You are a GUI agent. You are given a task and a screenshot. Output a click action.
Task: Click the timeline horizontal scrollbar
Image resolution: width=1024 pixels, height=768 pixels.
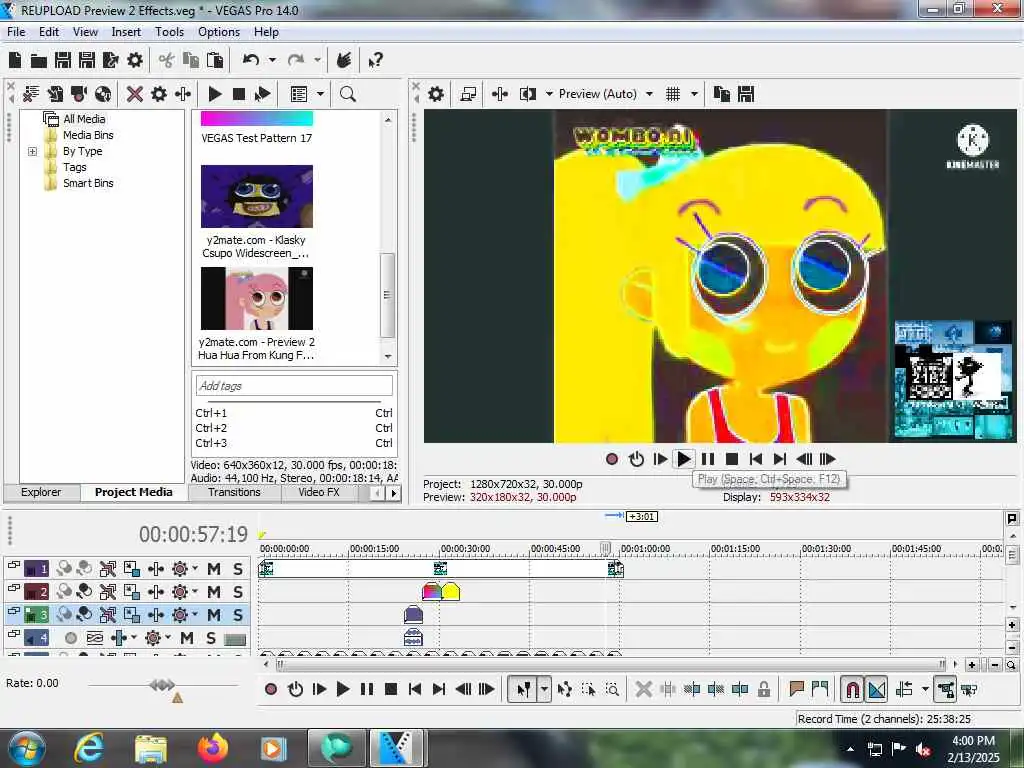(x=610, y=665)
